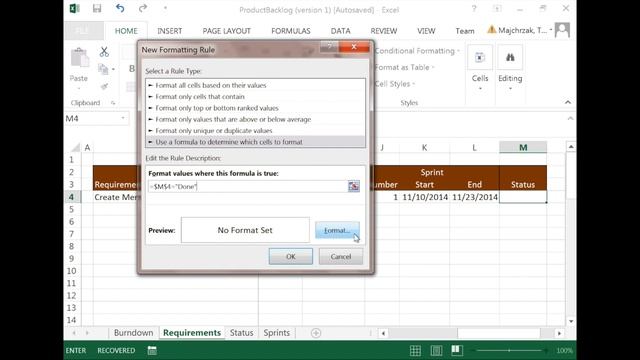Redo the last action

(142, 8)
